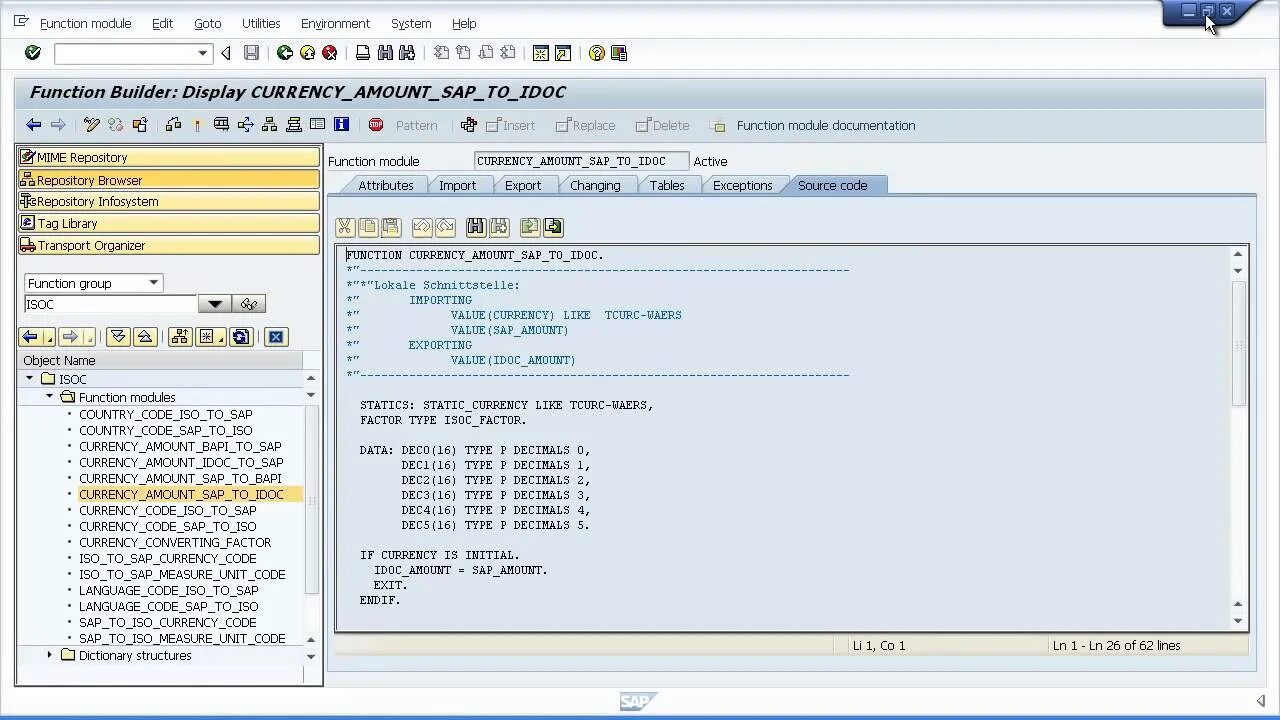Open the Utilities menu

(x=261, y=23)
